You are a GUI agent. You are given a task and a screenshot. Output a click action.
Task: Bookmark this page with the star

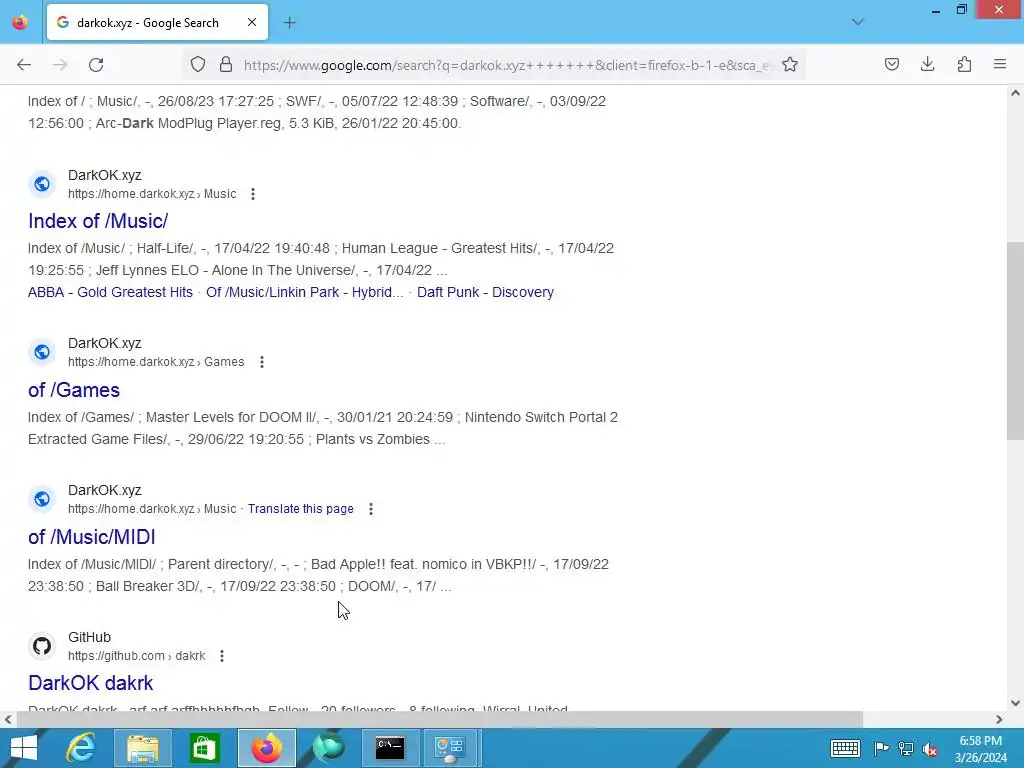click(790, 65)
